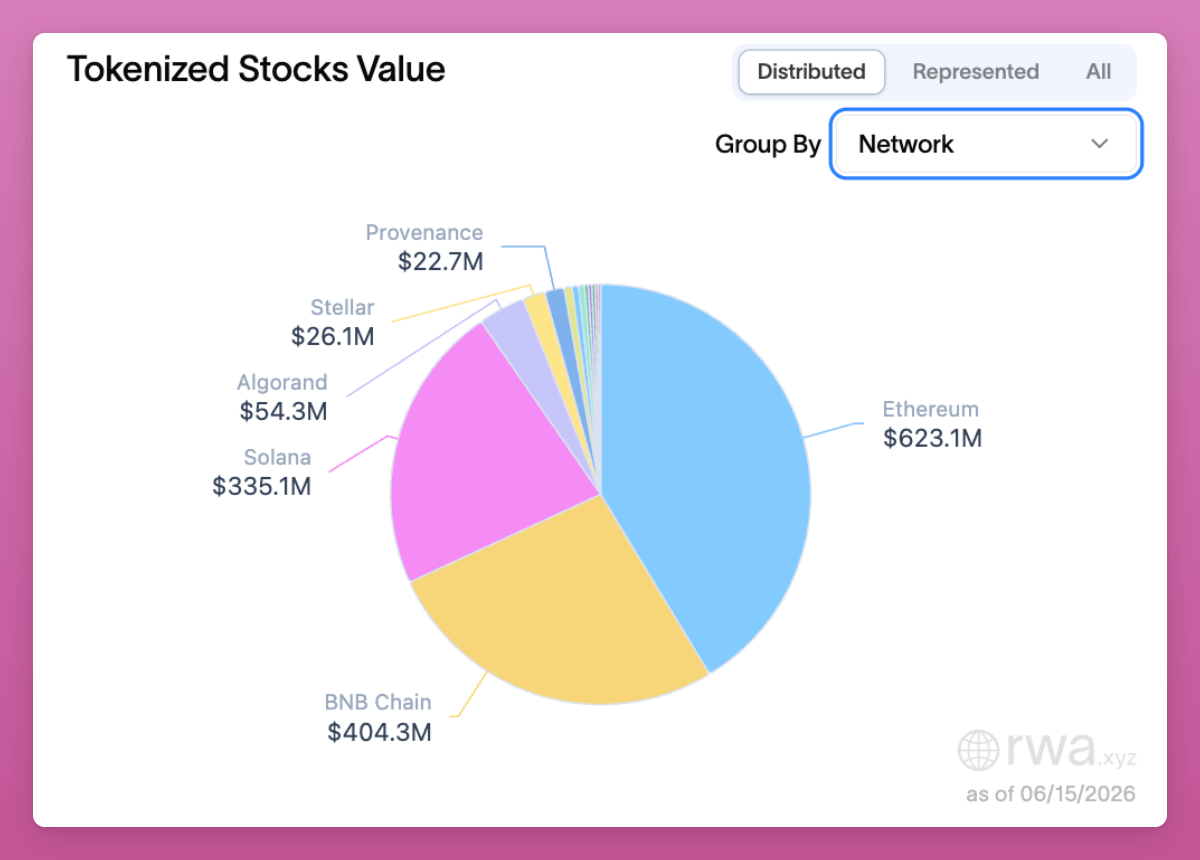Screen dimensions: 1200x860
Task: Switch to the All tab
Action: point(1098,72)
